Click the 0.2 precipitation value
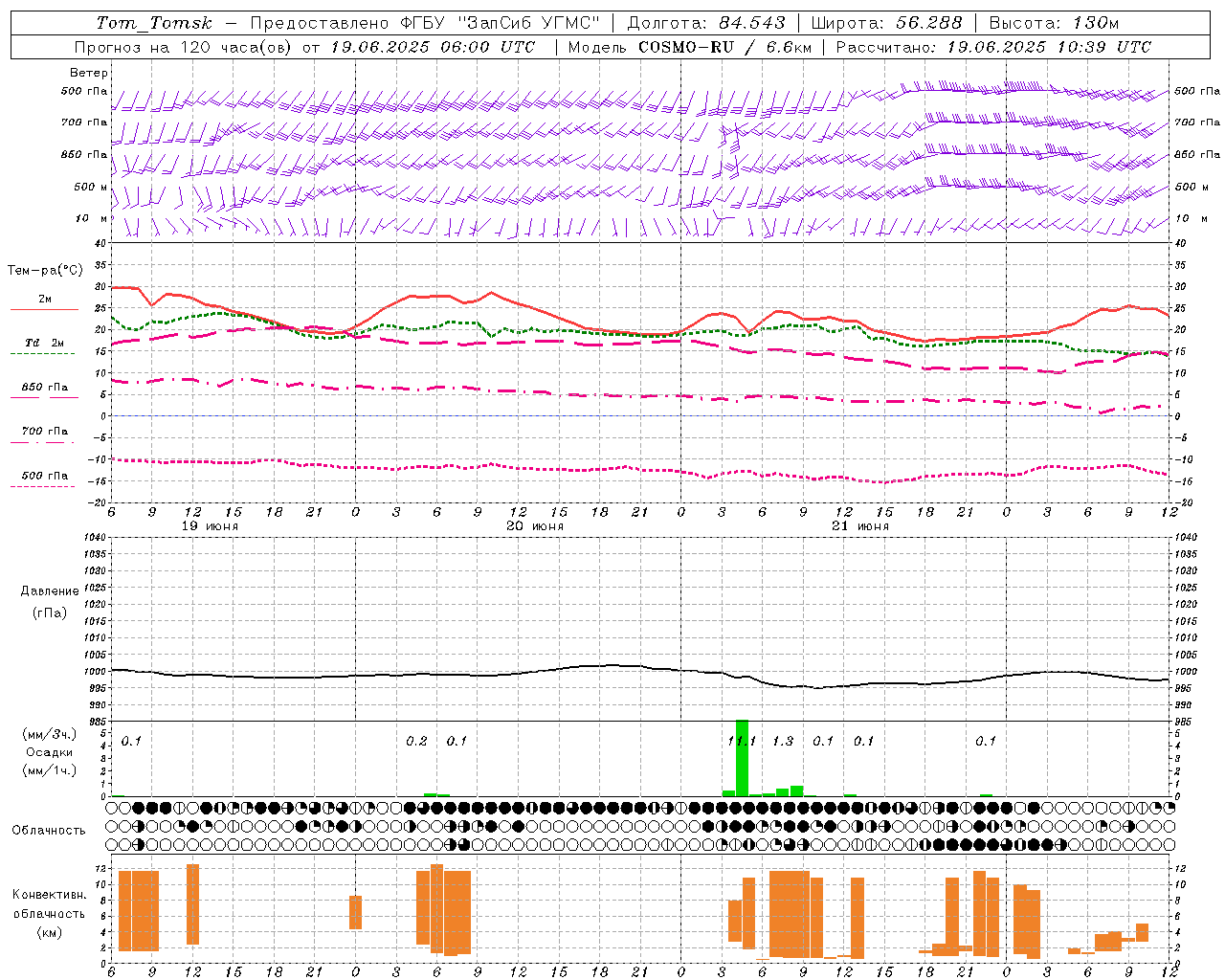 pyautogui.click(x=416, y=741)
